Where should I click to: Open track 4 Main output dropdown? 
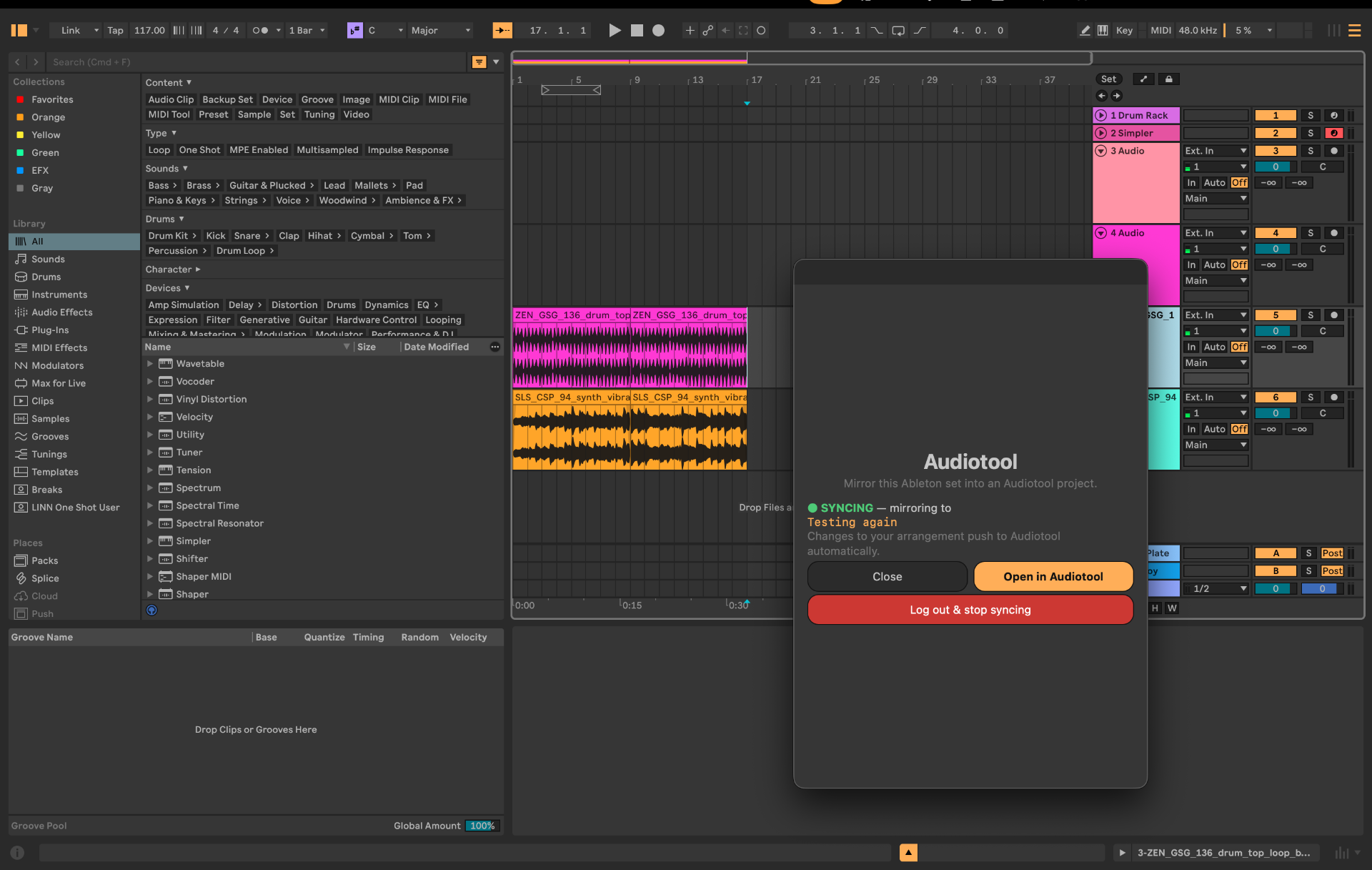point(1216,281)
